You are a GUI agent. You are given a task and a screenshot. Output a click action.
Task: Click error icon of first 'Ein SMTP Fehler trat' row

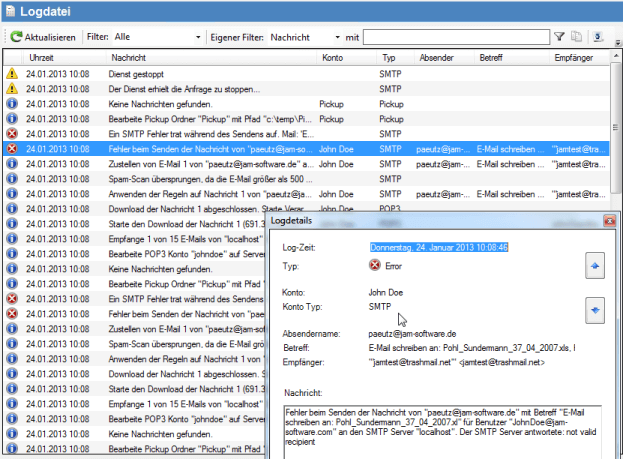(x=12, y=134)
